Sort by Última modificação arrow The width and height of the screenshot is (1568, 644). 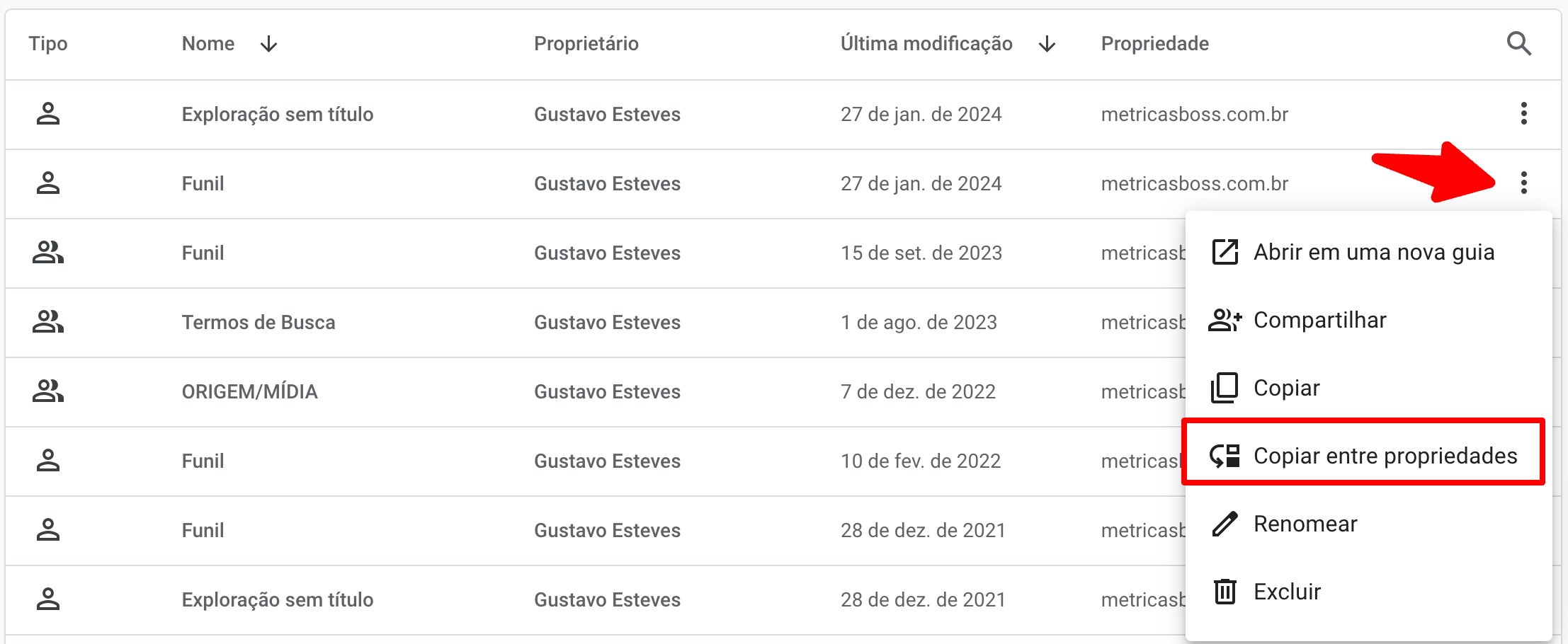(1047, 44)
